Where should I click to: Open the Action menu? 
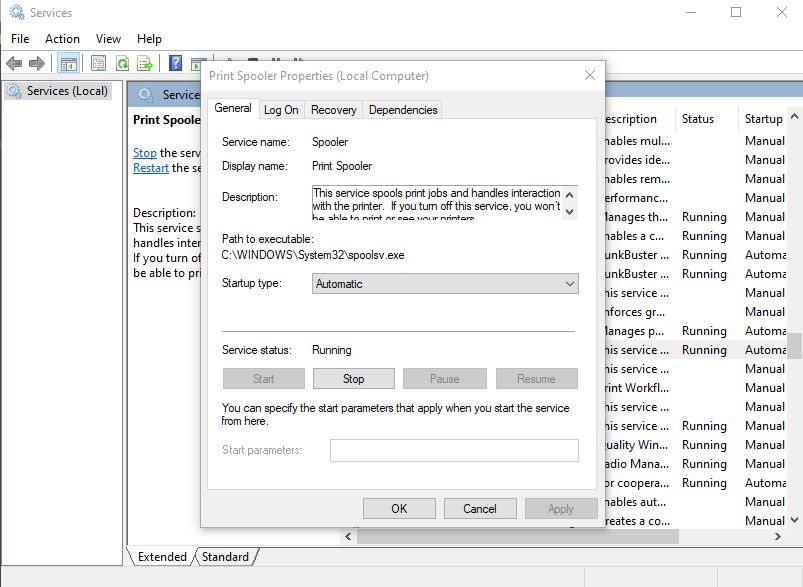(62, 39)
